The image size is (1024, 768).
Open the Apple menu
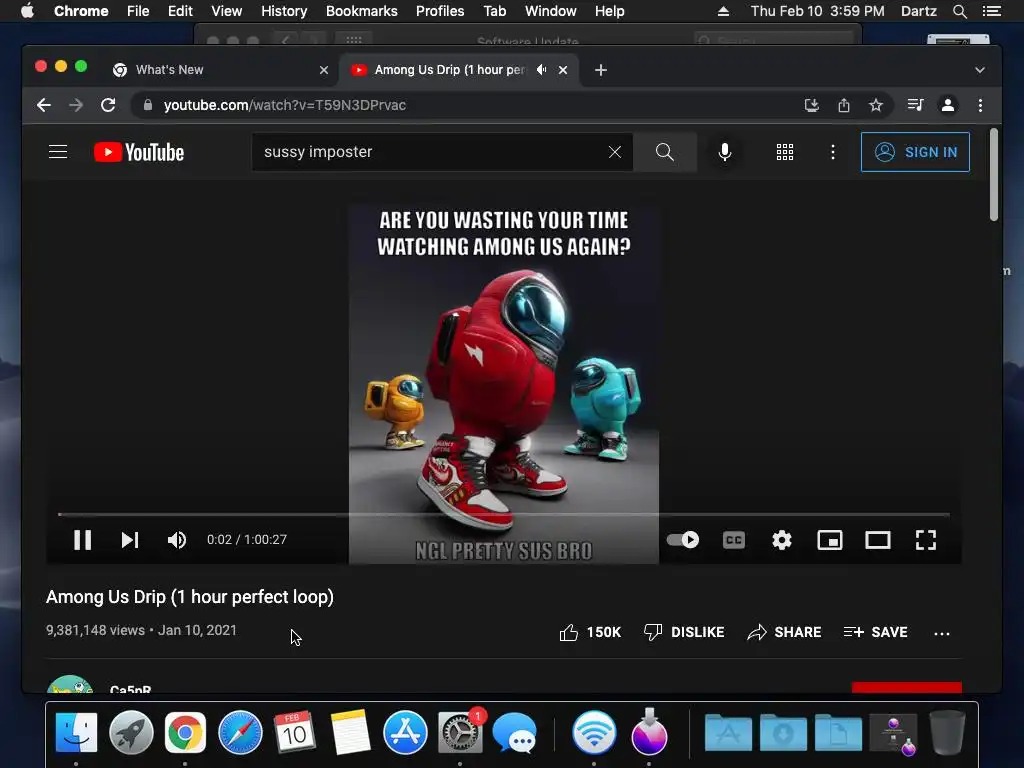click(x=27, y=10)
